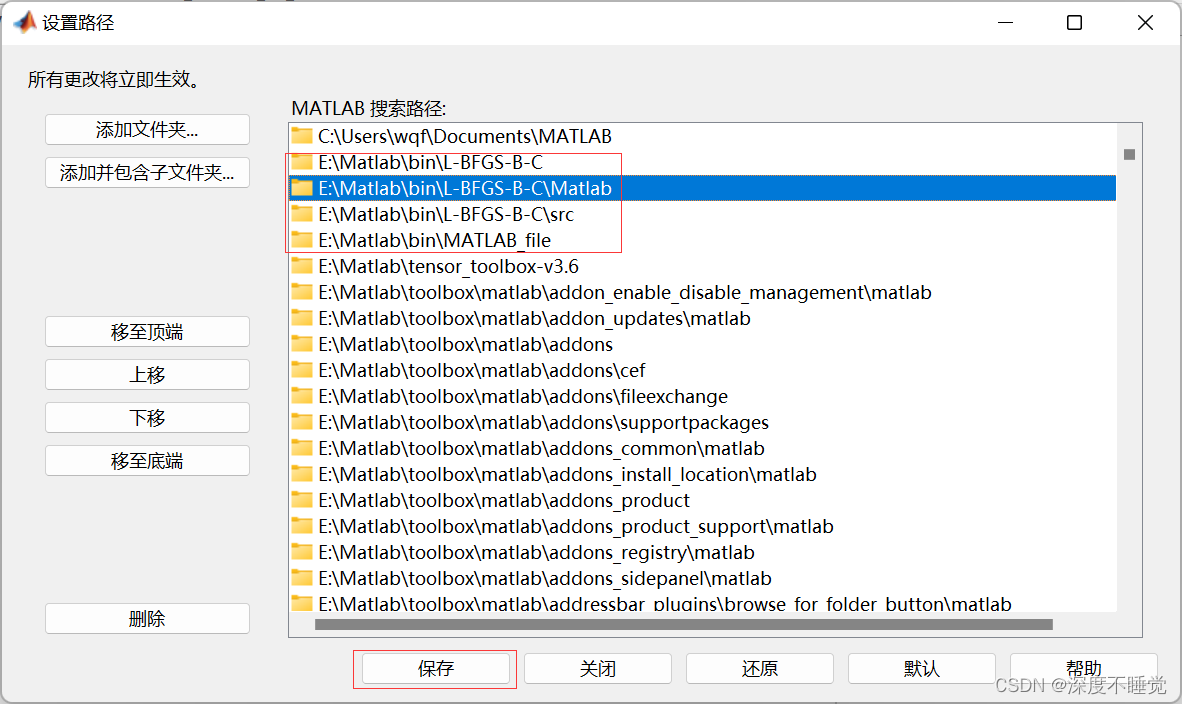Remove selected path with 删除 button
Image resolution: width=1182 pixels, height=704 pixels.
(147, 619)
